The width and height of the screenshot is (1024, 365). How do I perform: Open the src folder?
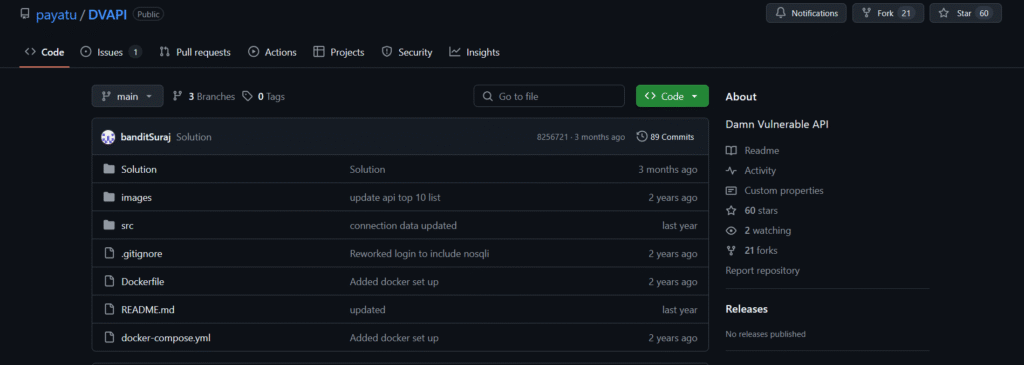(x=127, y=225)
